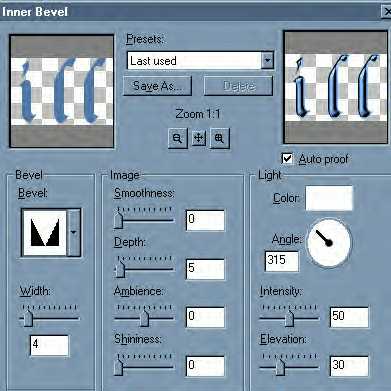Image resolution: width=391 pixels, height=391 pixels.
Task: Open the Presets dropdown arrow
Action: 267,61
